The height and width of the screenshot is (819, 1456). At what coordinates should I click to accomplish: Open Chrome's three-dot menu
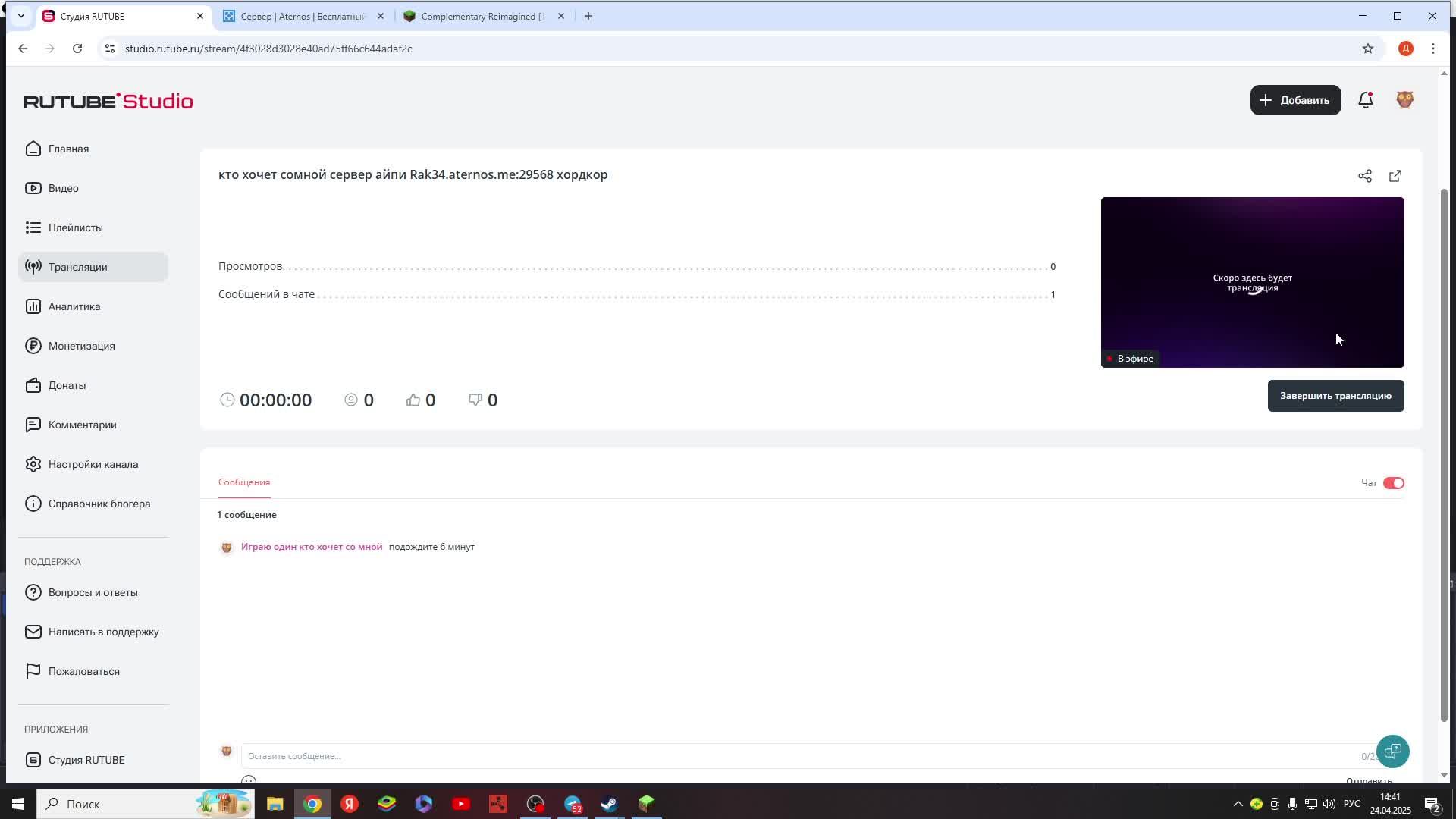coord(1432,49)
